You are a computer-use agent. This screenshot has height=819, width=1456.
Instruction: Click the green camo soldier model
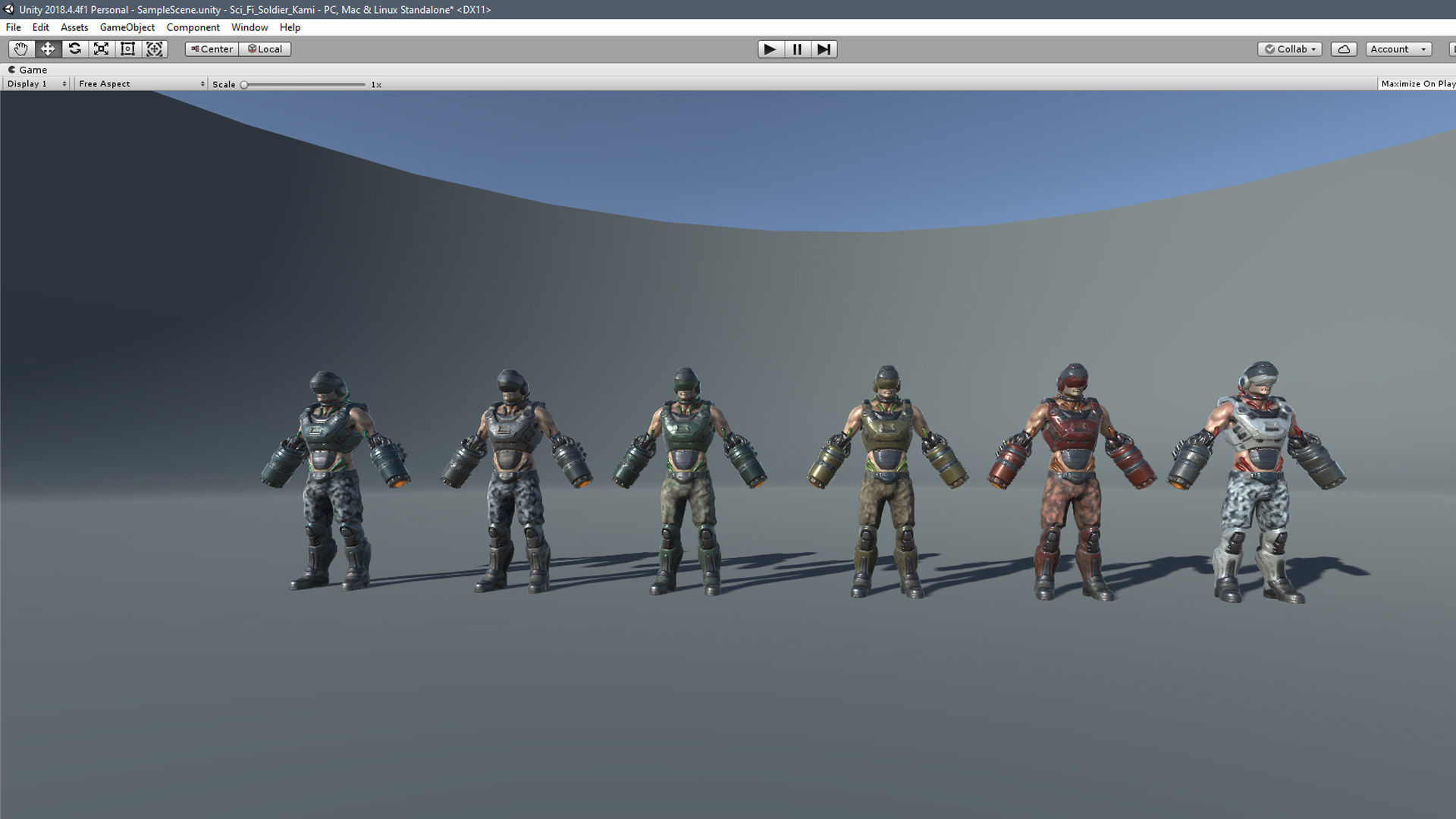coord(689,481)
